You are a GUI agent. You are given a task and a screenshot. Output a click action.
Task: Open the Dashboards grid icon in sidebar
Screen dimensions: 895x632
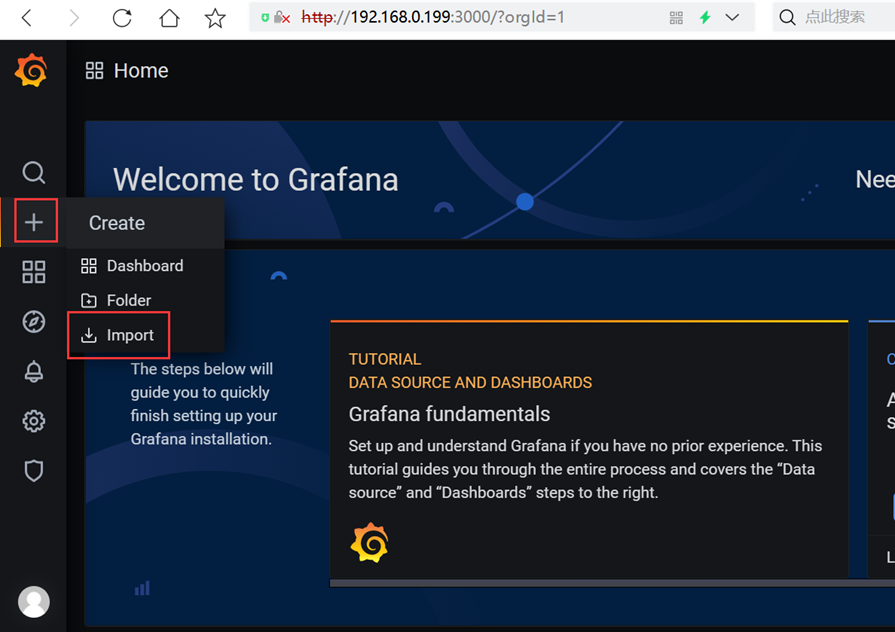[x=34, y=272]
